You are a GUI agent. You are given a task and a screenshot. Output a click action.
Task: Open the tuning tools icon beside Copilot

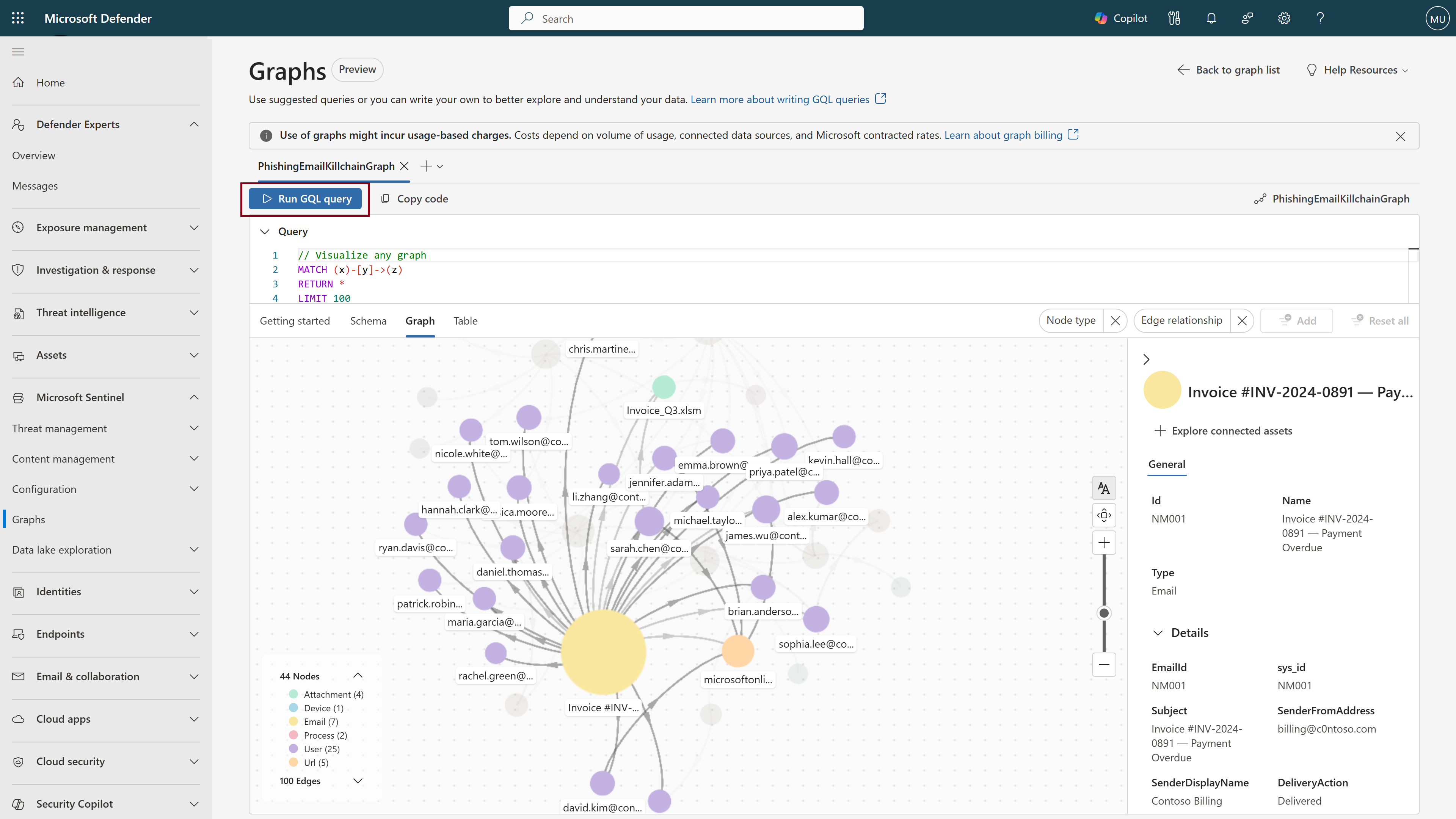[1174, 18]
